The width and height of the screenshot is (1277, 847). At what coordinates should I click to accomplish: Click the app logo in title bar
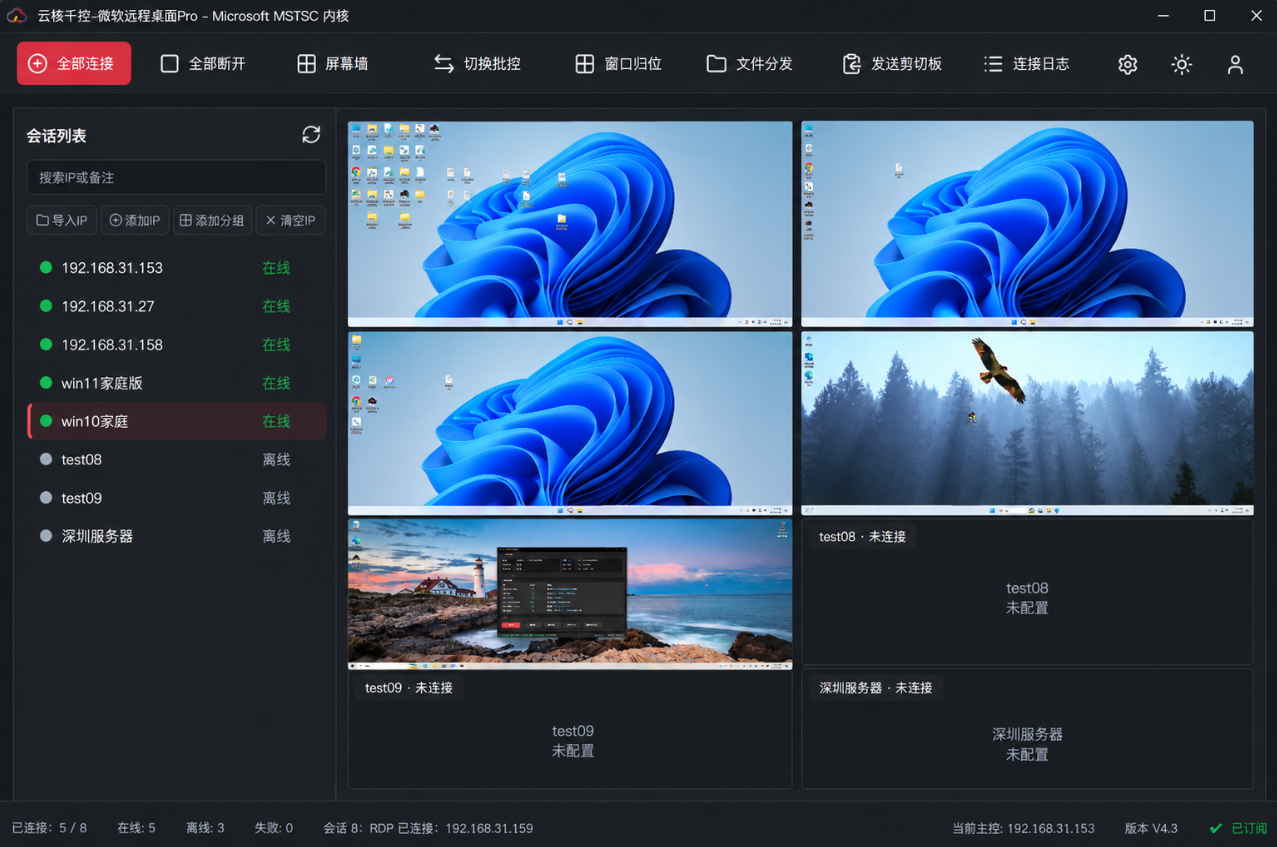17,16
